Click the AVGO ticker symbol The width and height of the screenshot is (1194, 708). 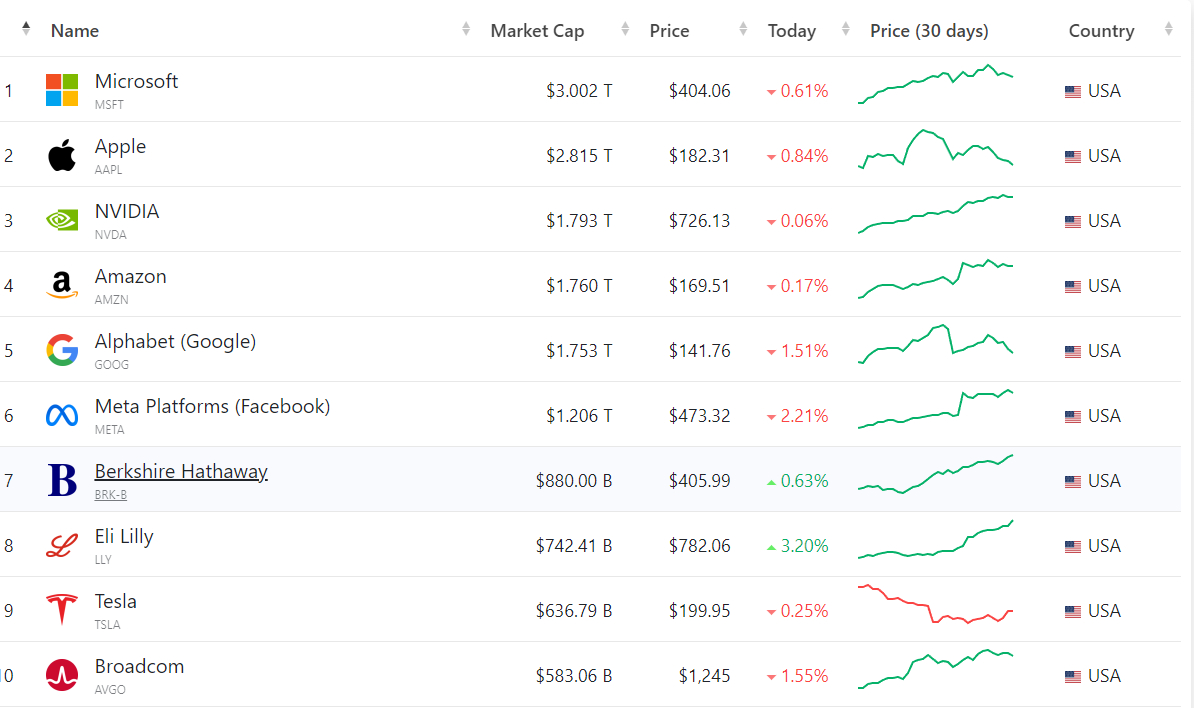[x=110, y=690]
